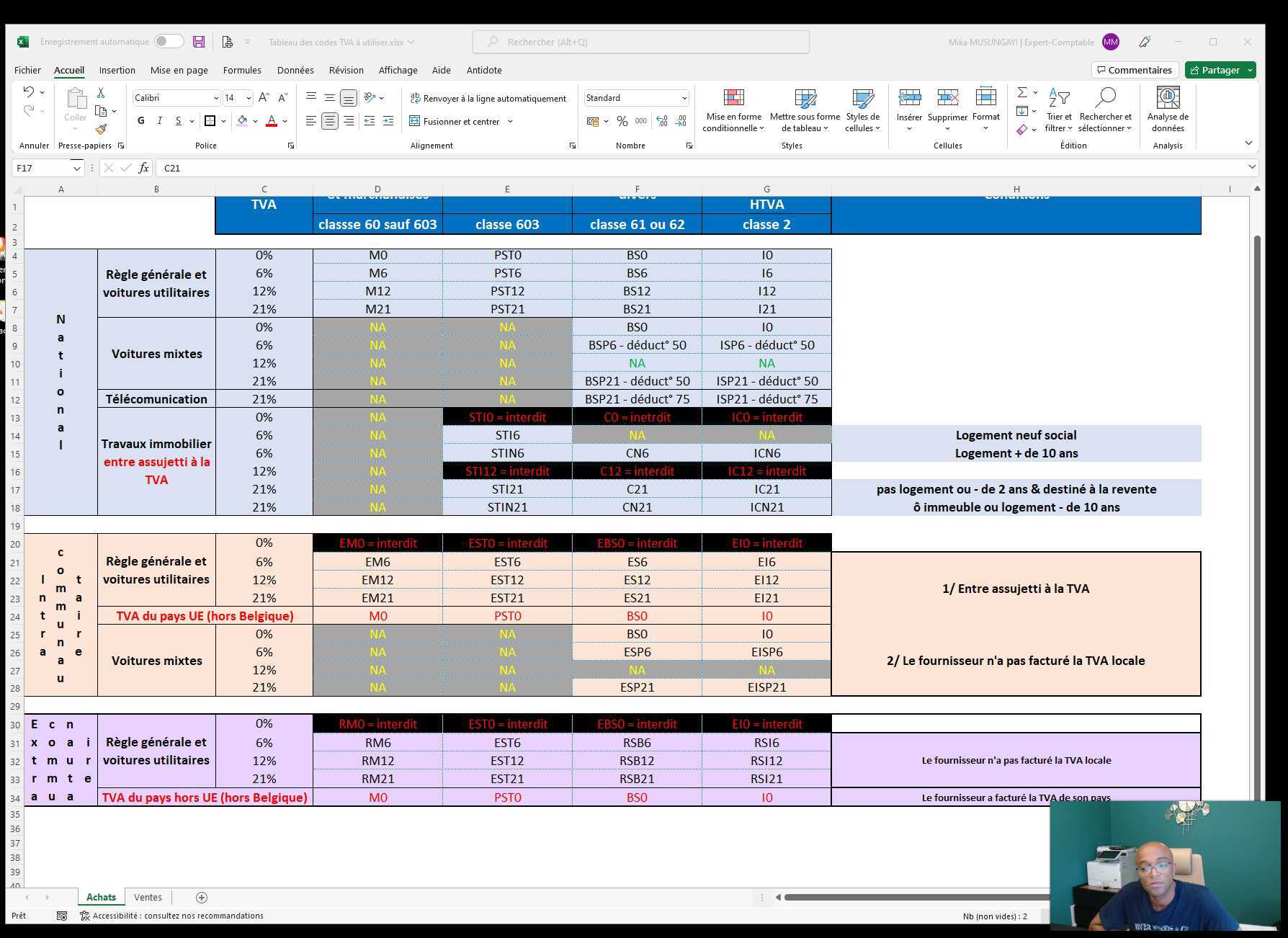Switch to the Ventes sheet tab

tap(148, 897)
